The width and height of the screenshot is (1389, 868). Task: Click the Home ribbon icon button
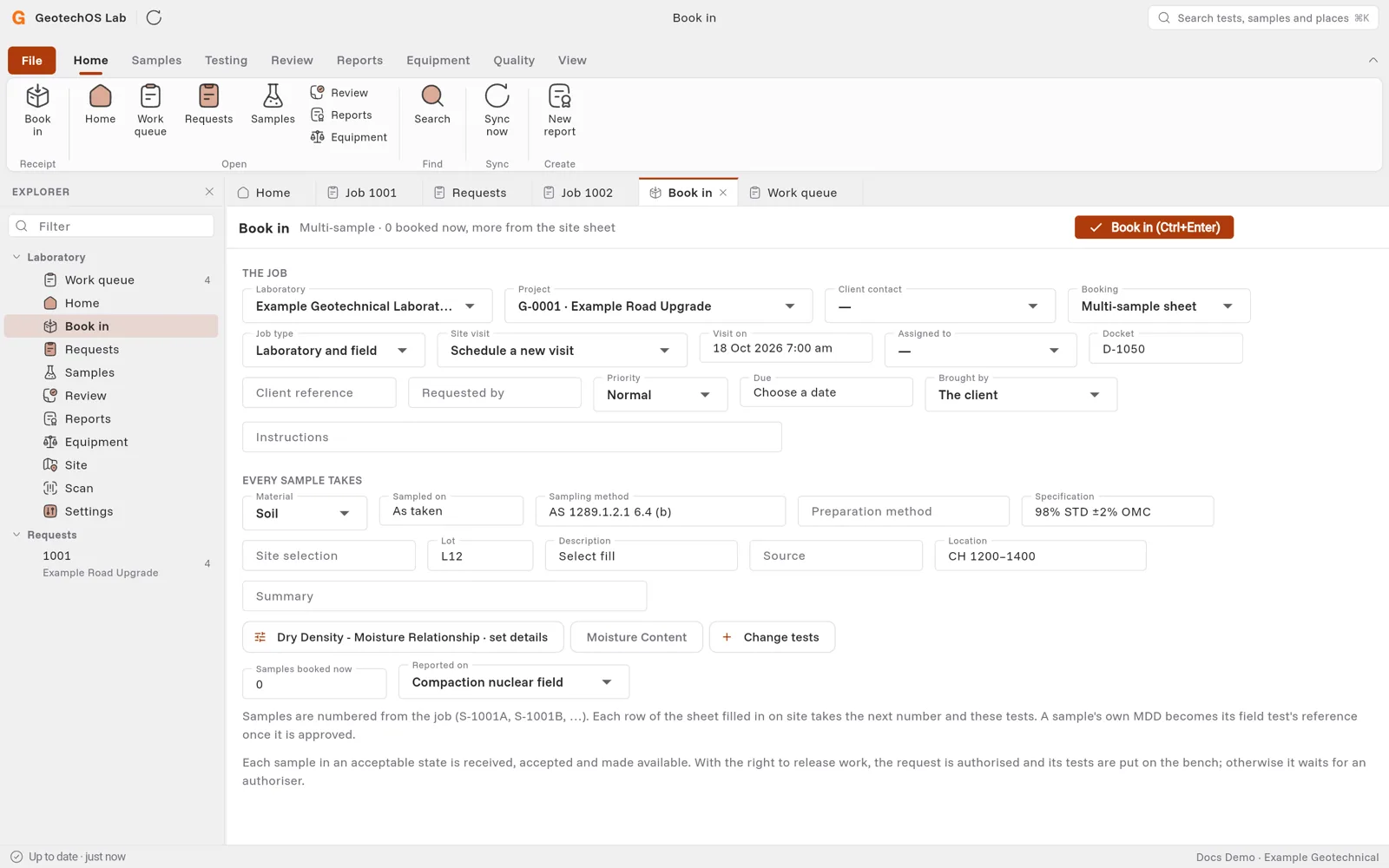[101, 105]
